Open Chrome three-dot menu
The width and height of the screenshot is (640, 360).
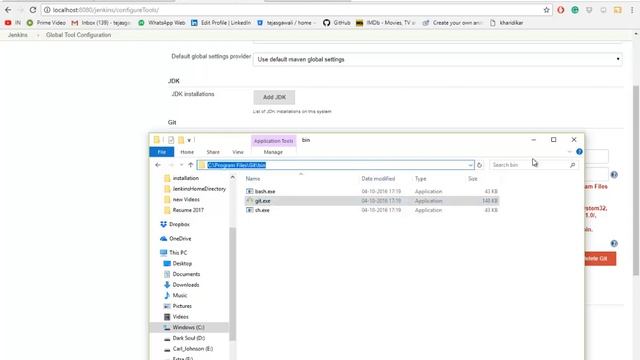(x=632, y=10)
